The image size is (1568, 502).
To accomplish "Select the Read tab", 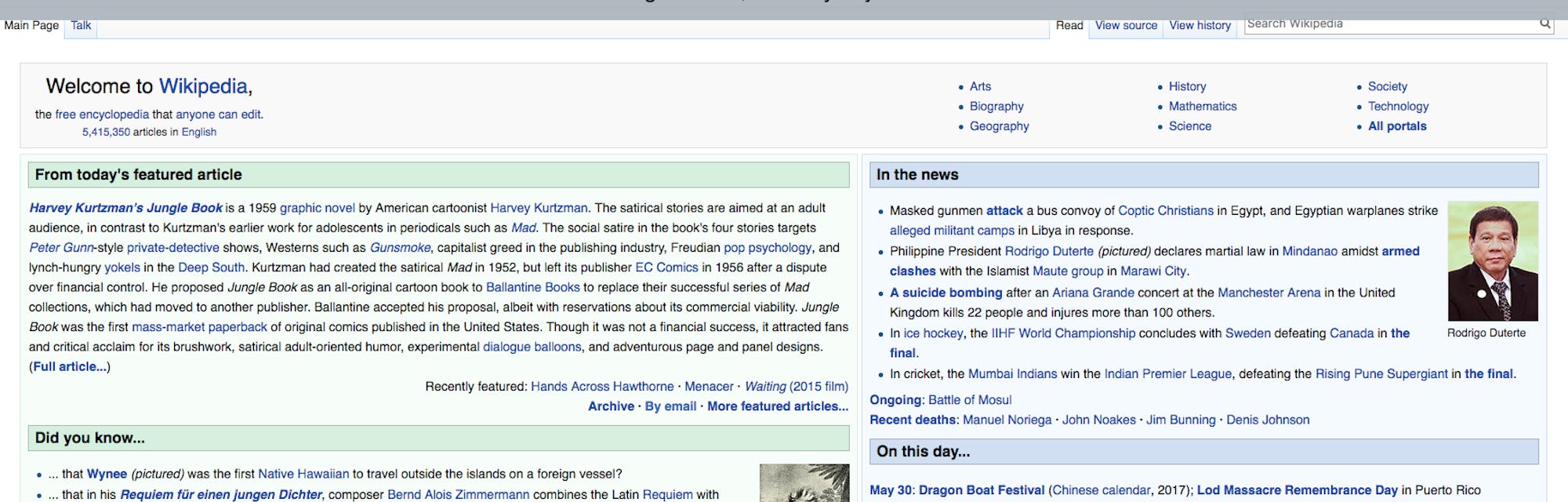I will [1069, 25].
